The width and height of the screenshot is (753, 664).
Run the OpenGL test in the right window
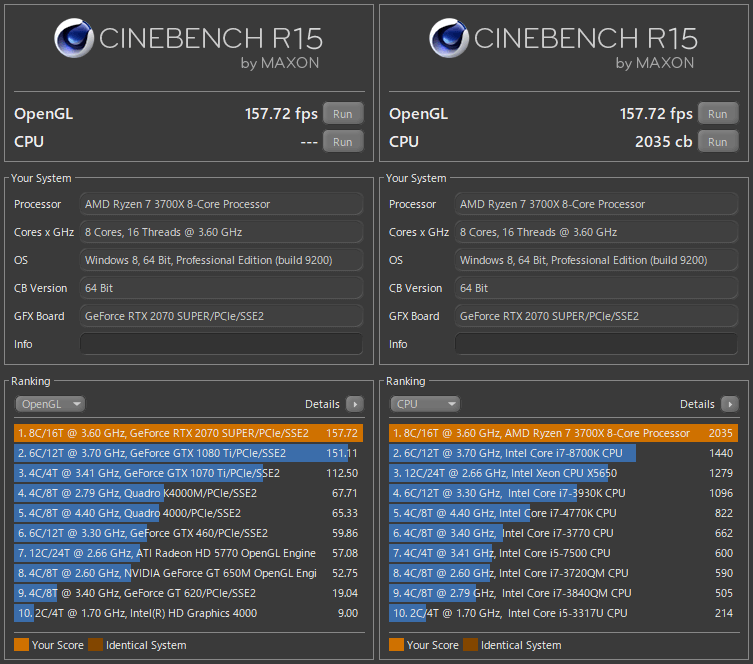click(718, 114)
